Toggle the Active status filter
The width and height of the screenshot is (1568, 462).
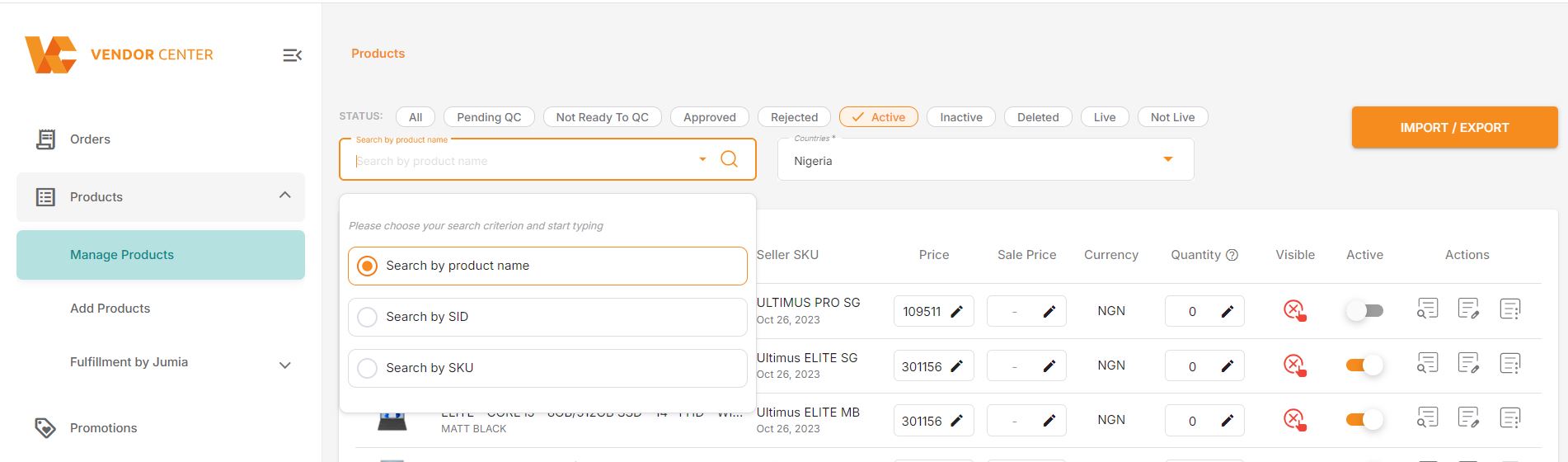click(878, 117)
